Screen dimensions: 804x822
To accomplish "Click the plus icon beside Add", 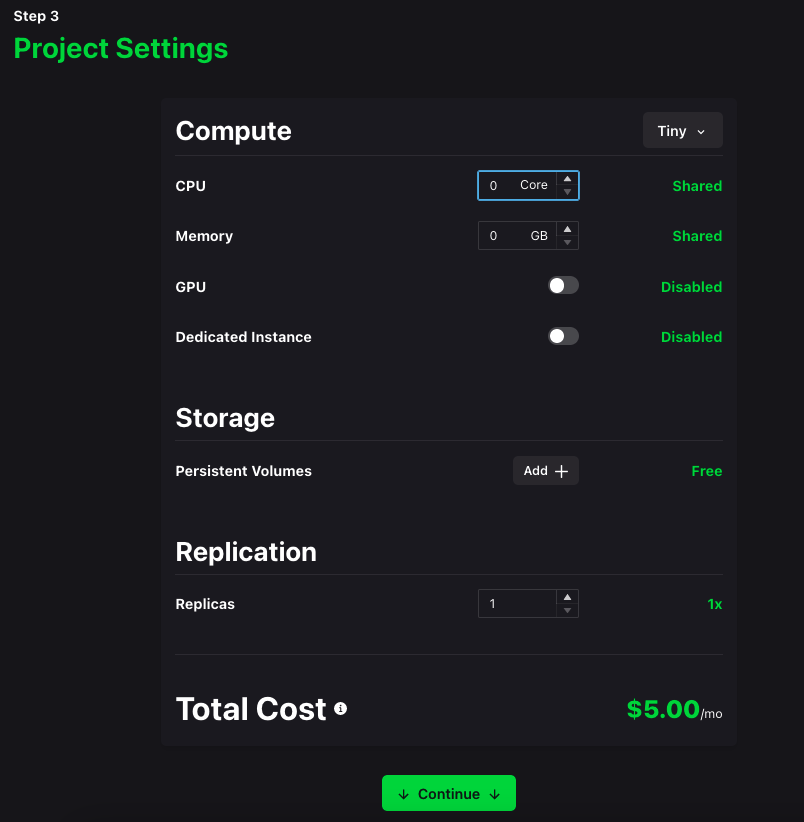I will tap(561, 471).
